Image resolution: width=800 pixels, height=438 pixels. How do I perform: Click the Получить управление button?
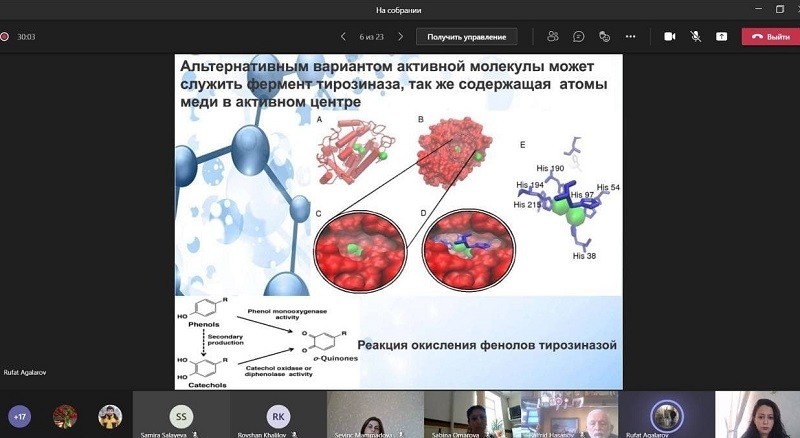pos(466,37)
